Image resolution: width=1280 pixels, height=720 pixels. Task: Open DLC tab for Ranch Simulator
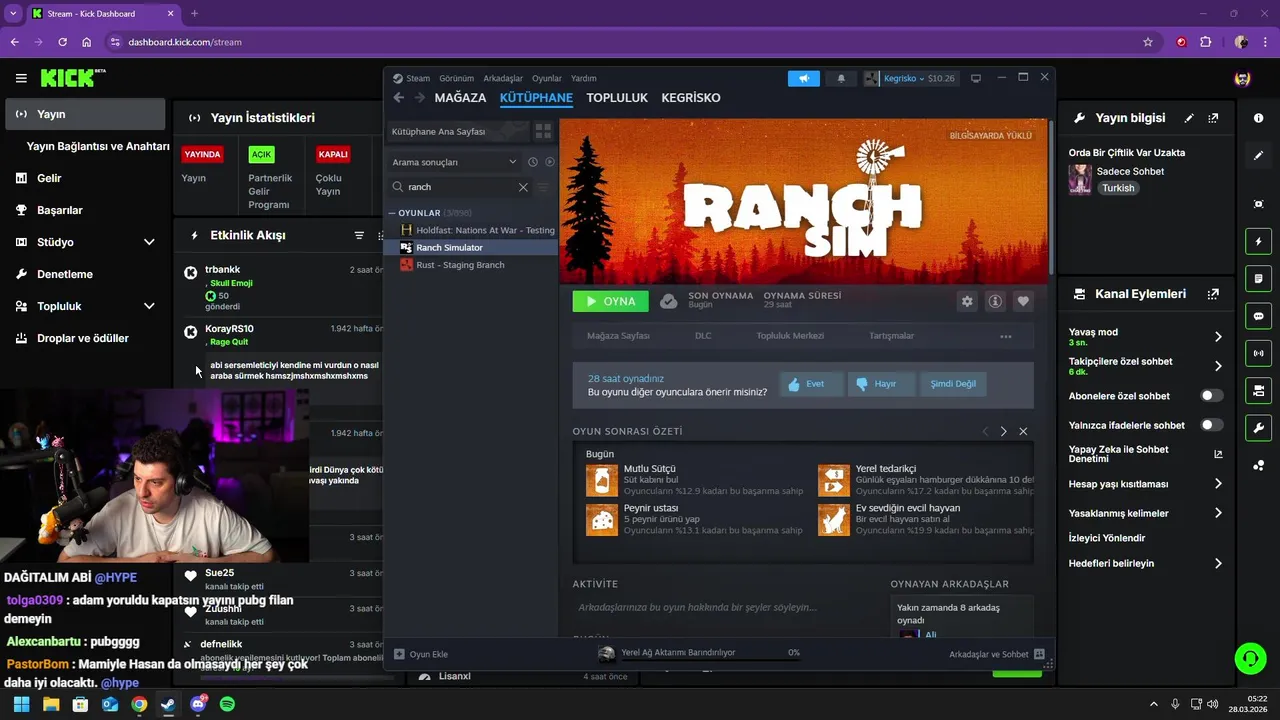point(703,336)
